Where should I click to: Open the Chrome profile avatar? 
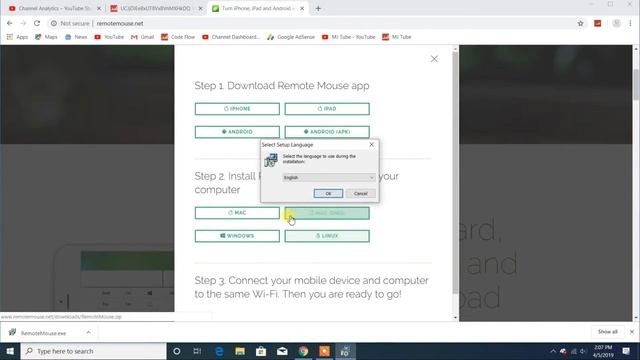[x=616, y=23]
